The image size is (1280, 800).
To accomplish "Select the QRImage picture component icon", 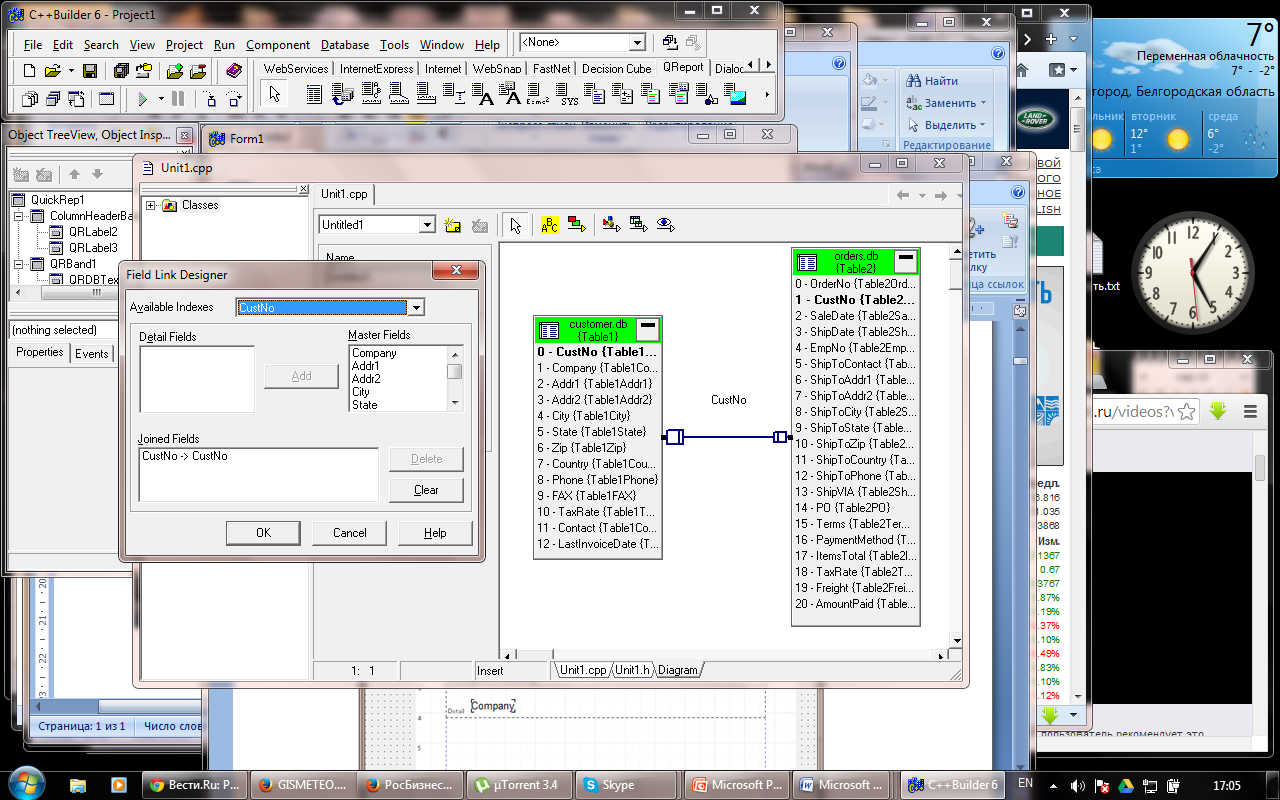I will pyautogui.click(x=737, y=95).
